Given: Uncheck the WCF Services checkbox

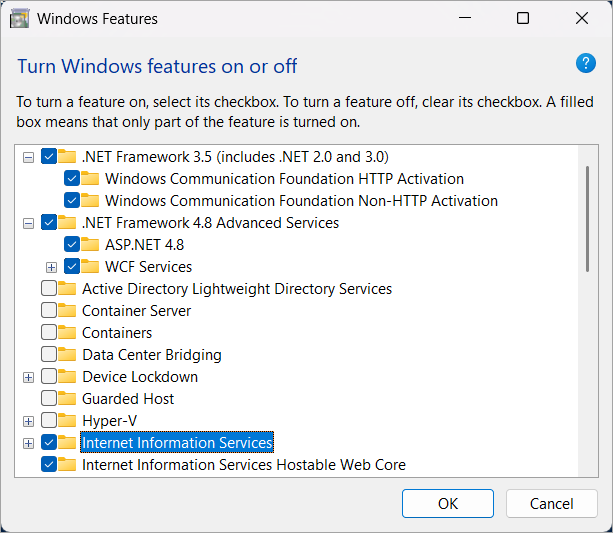Looking at the screenshot, I should coord(72,266).
